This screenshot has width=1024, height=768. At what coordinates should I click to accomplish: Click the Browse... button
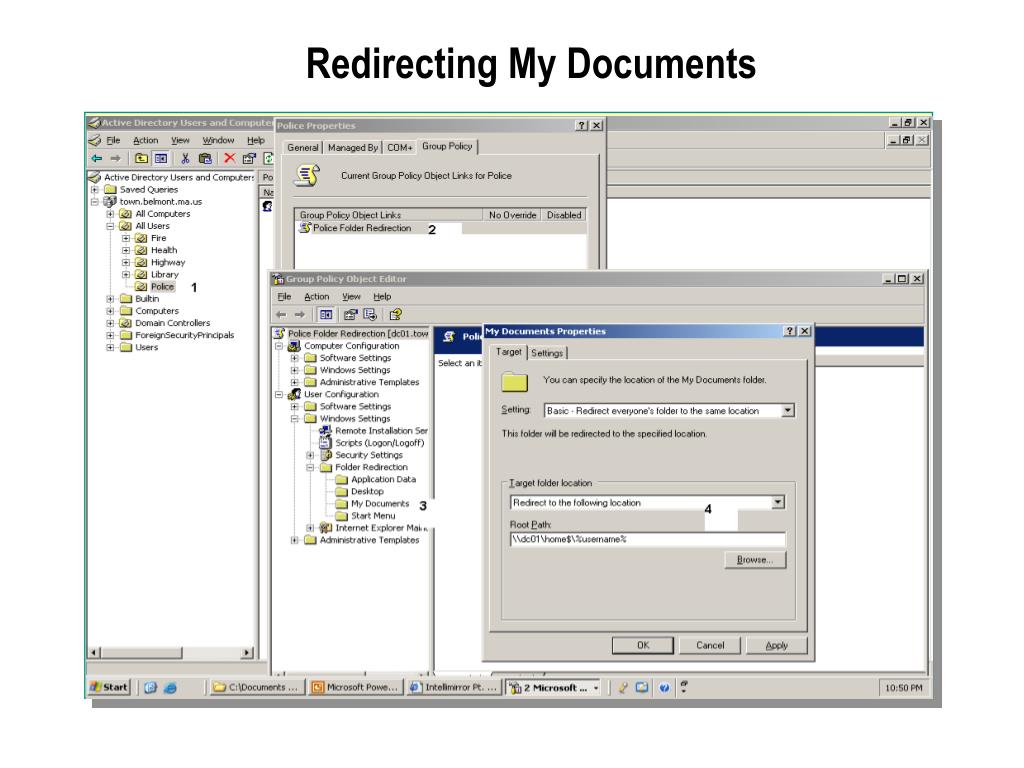click(755, 560)
